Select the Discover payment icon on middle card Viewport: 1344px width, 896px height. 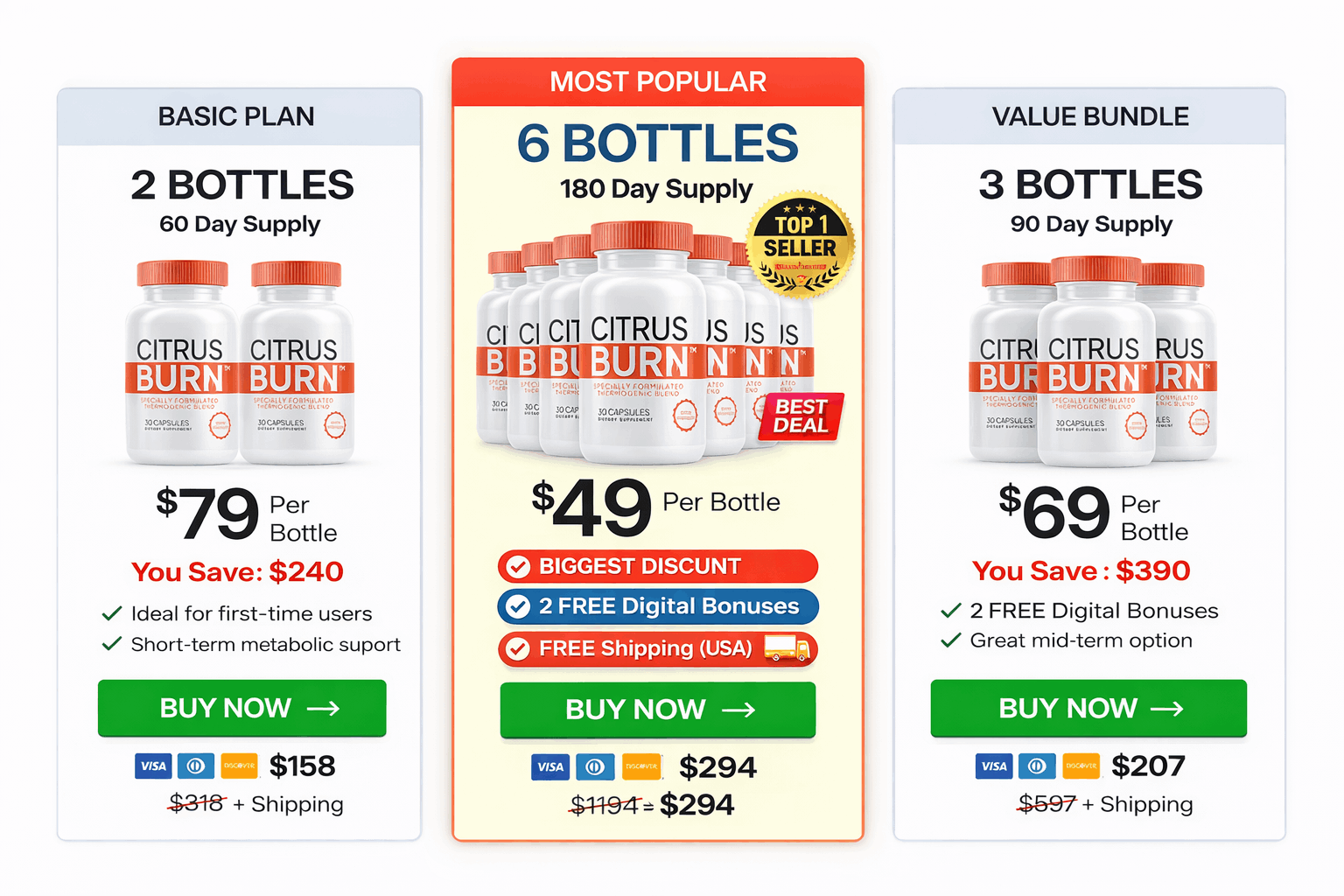(x=641, y=766)
